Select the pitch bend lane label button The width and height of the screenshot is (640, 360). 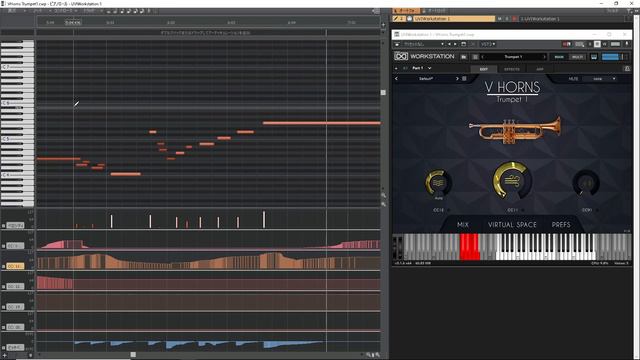[x=16, y=348]
